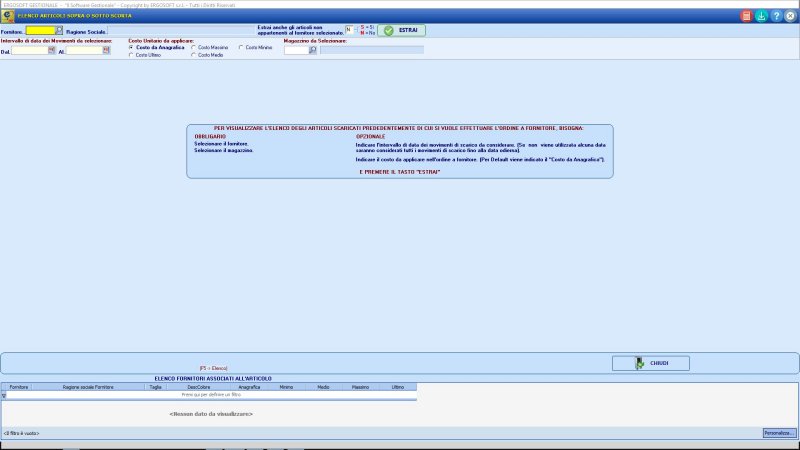
Task: Click the green download icon in the title bar
Action: point(761,16)
